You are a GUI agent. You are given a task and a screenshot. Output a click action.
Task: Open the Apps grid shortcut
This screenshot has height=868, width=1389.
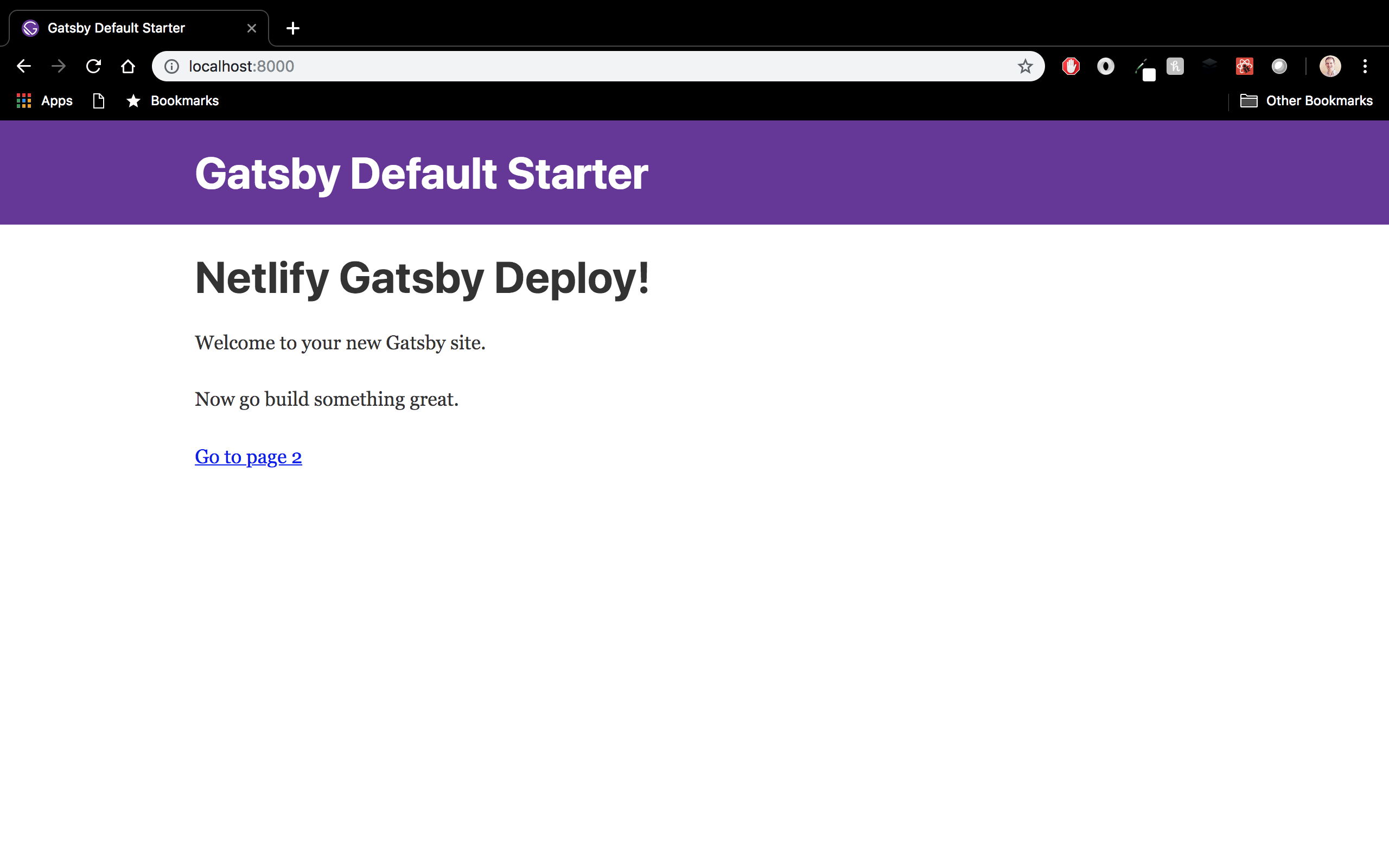click(x=44, y=101)
